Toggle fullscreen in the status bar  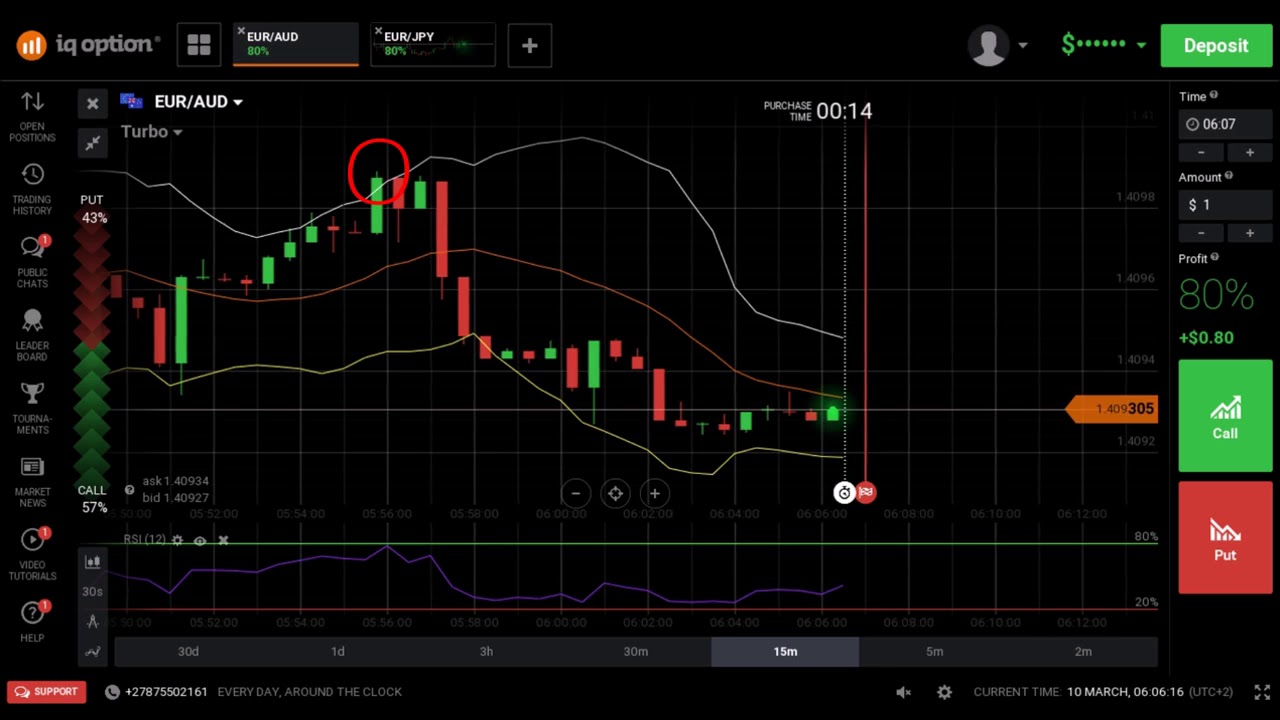pyautogui.click(x=1262, y=692)
